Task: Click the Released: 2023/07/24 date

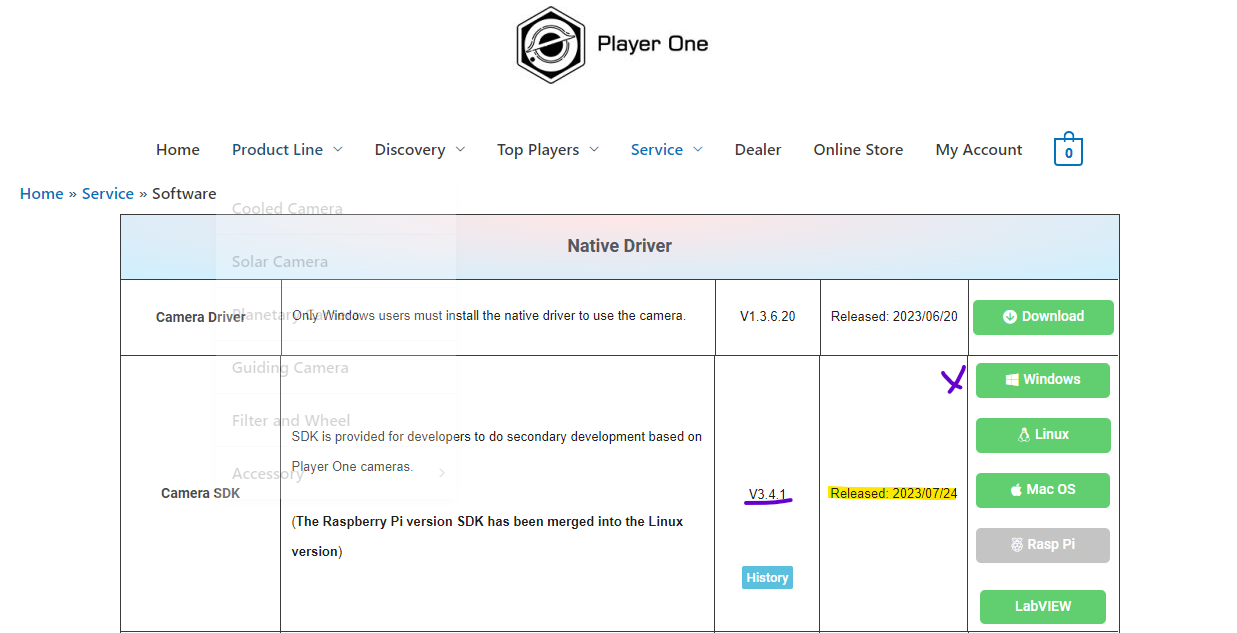Action: point(893,493)
